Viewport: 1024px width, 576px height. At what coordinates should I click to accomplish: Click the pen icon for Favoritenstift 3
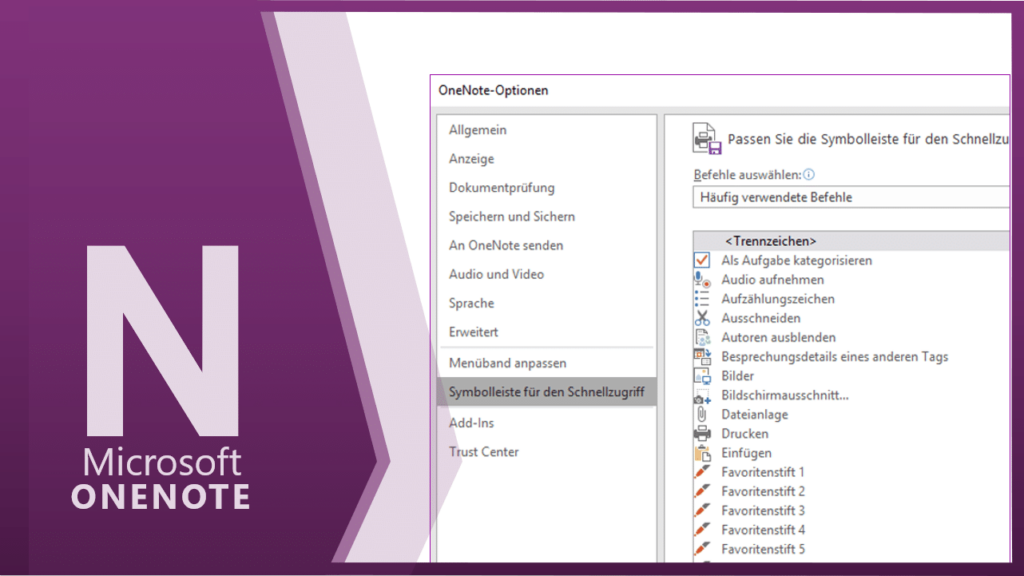(x=702, y=510)
